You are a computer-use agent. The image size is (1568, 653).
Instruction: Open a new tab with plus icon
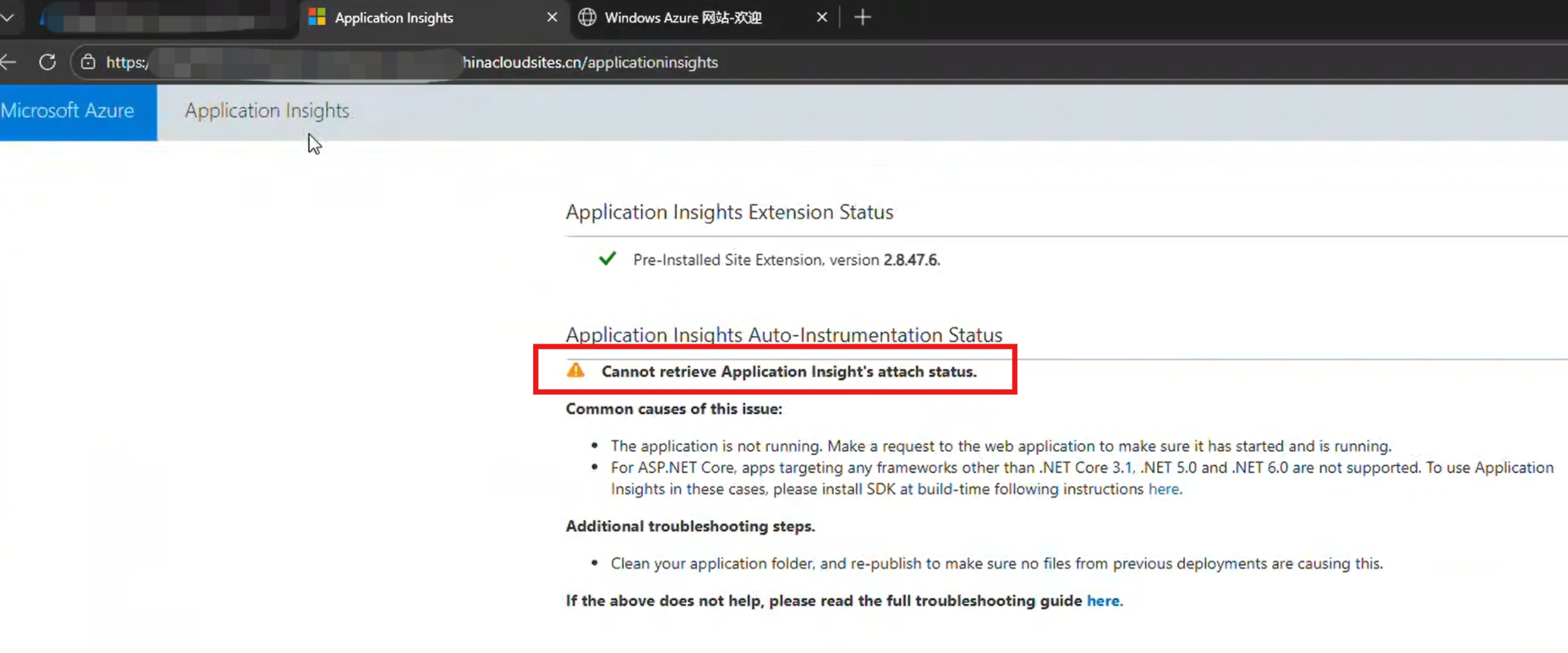863,17
